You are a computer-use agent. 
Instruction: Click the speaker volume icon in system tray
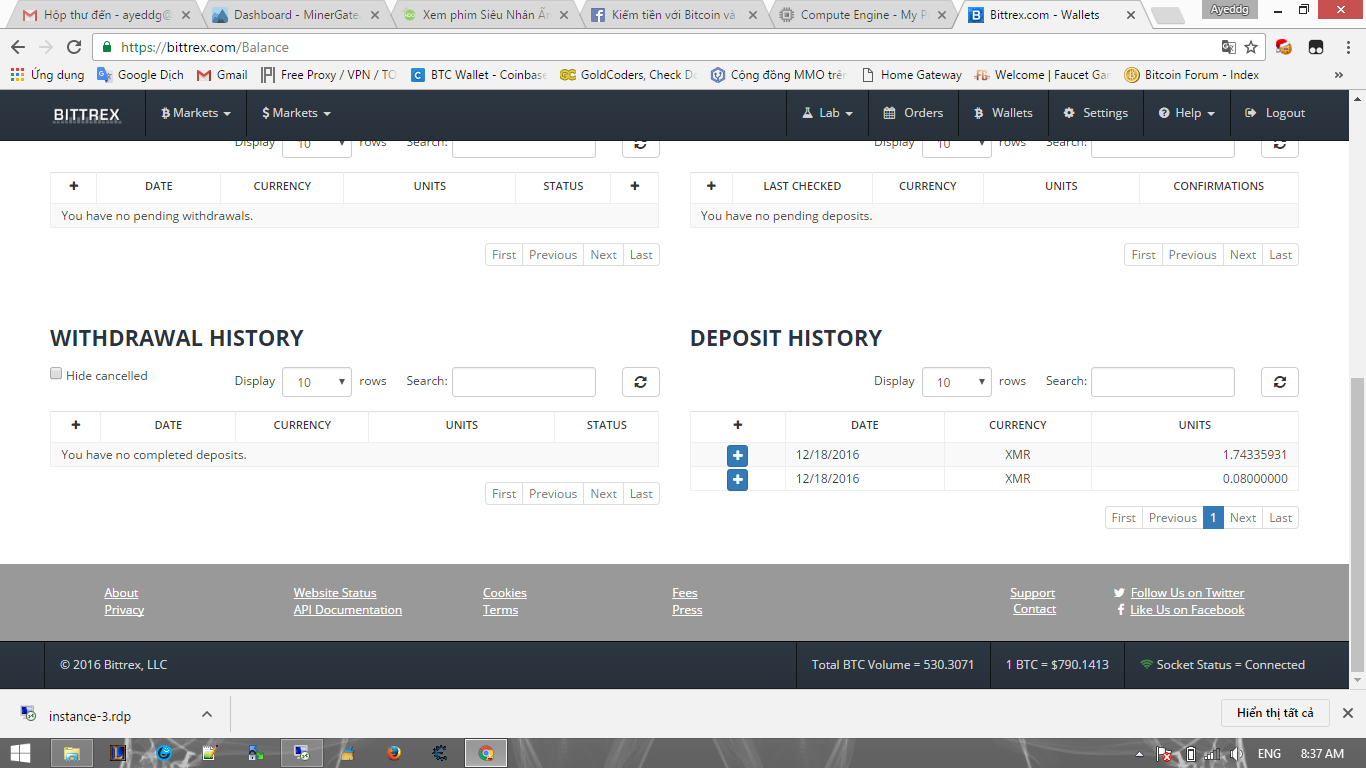1236,754
